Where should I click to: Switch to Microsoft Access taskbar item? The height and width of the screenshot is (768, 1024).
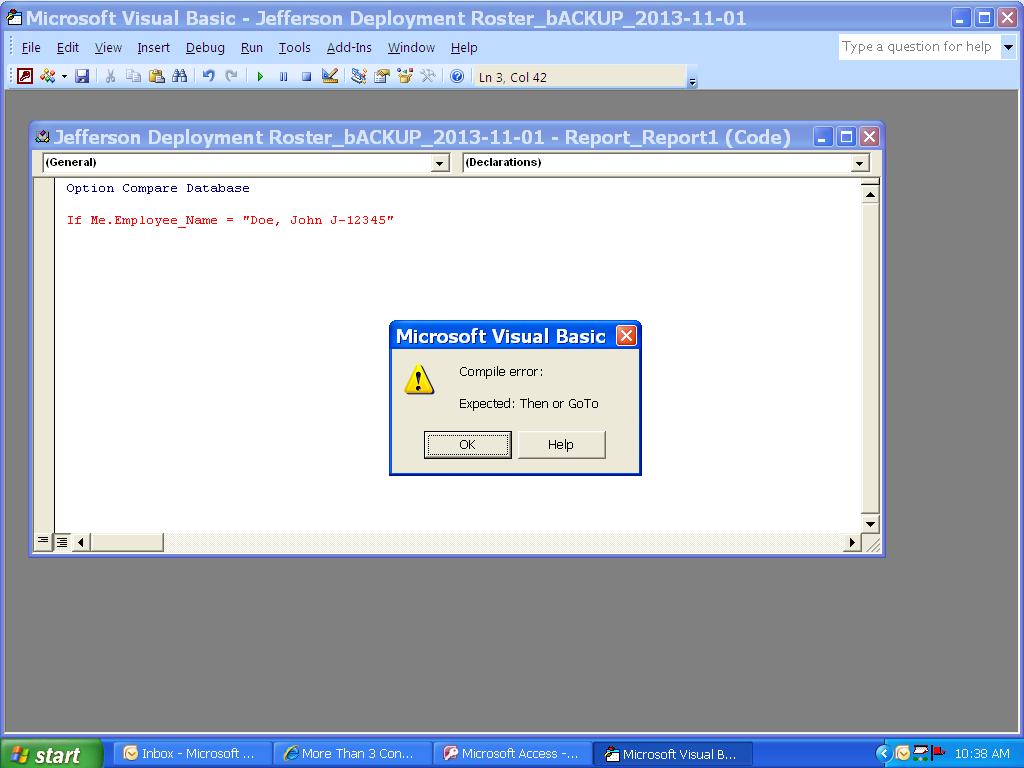(513, 754)
